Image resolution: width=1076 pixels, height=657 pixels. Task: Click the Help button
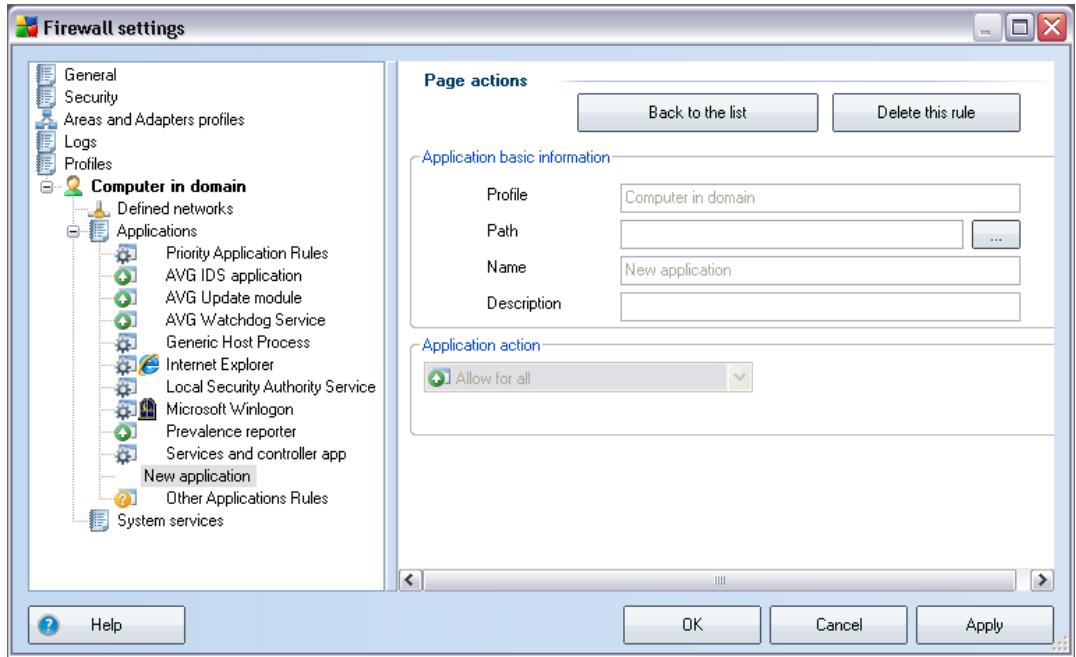106,625
